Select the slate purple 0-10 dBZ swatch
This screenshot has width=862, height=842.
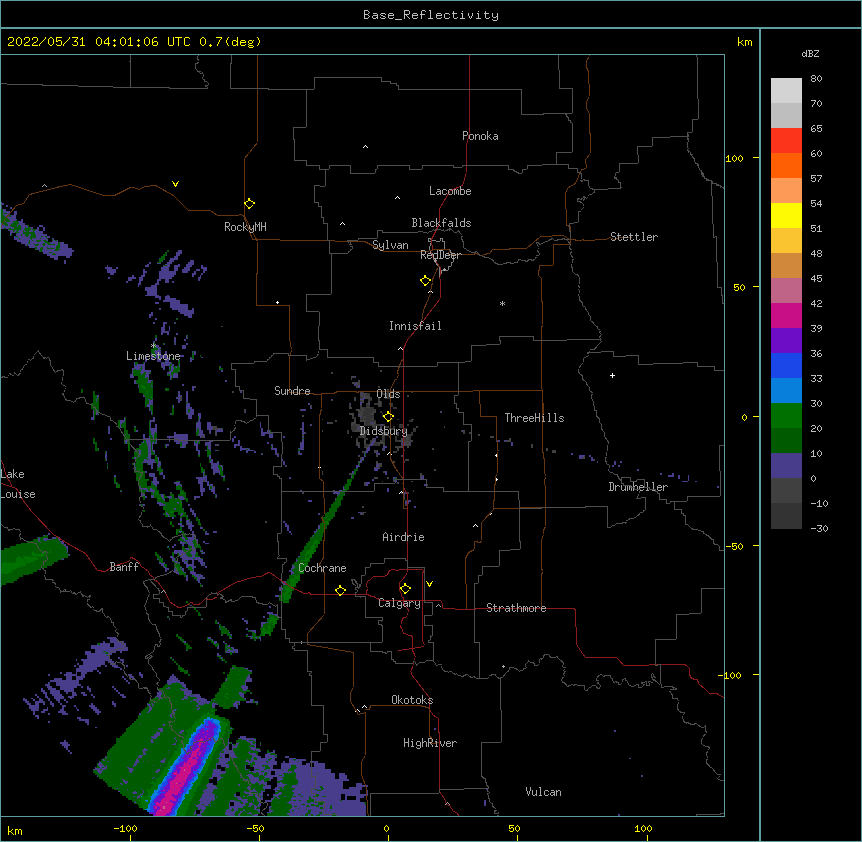click(786, 466)
